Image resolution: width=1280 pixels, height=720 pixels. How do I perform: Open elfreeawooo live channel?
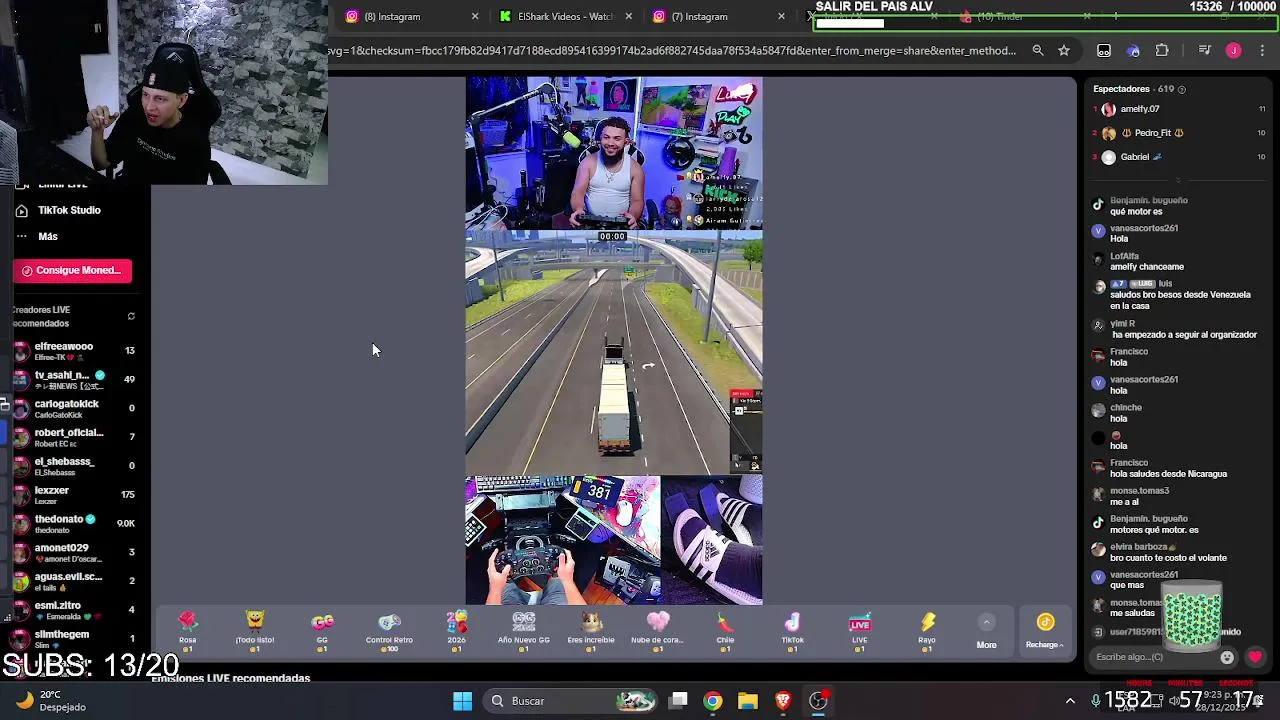tap(75, 351)
